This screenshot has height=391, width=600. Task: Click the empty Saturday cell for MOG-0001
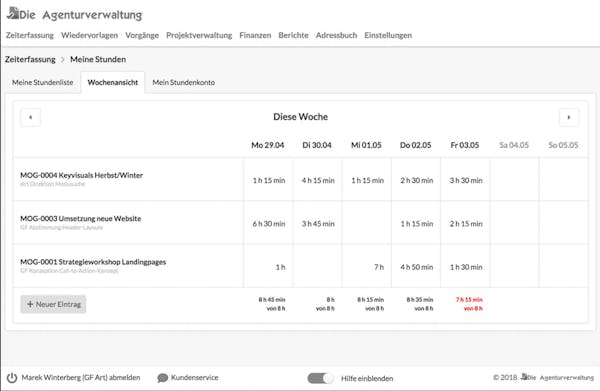coord(514,266)
